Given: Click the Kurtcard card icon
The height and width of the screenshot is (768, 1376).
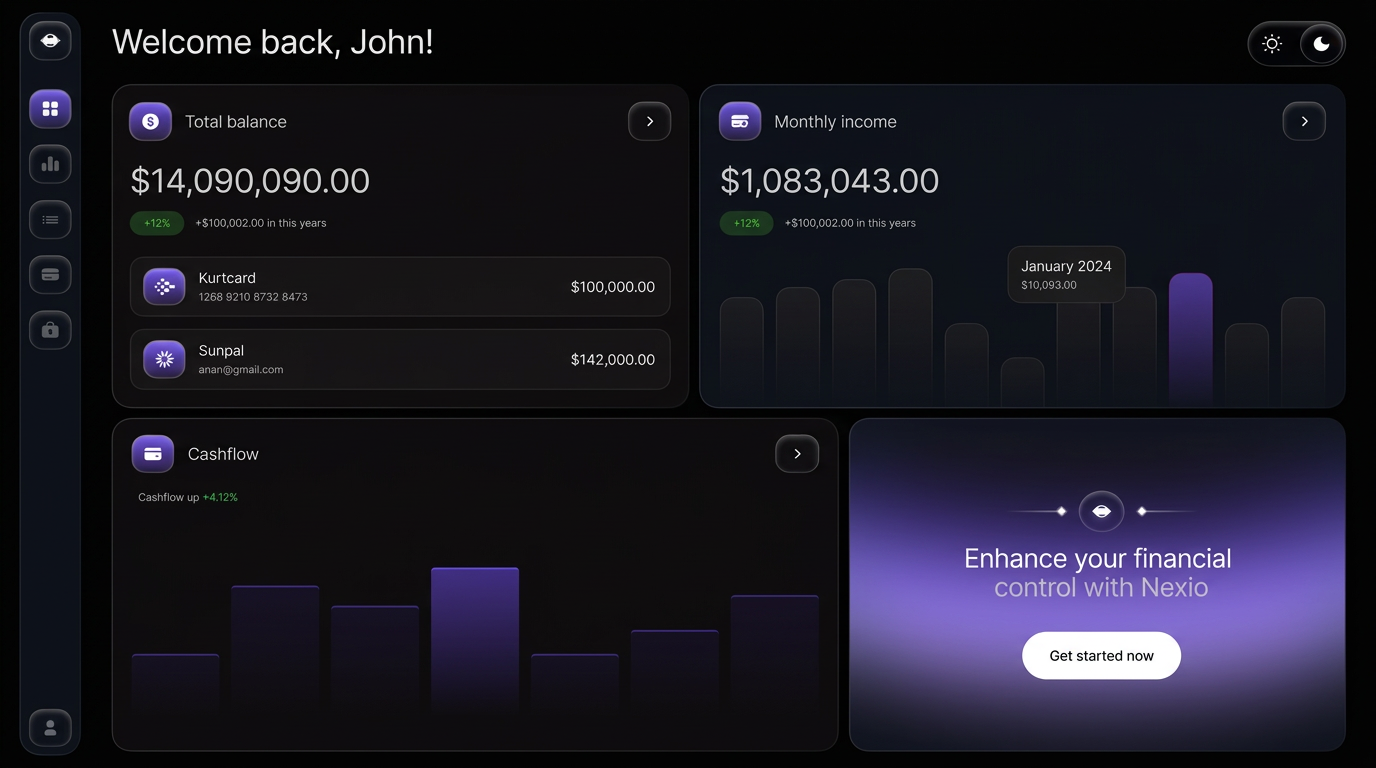Looking at the screenshot, I should click(x=164, y=286).
